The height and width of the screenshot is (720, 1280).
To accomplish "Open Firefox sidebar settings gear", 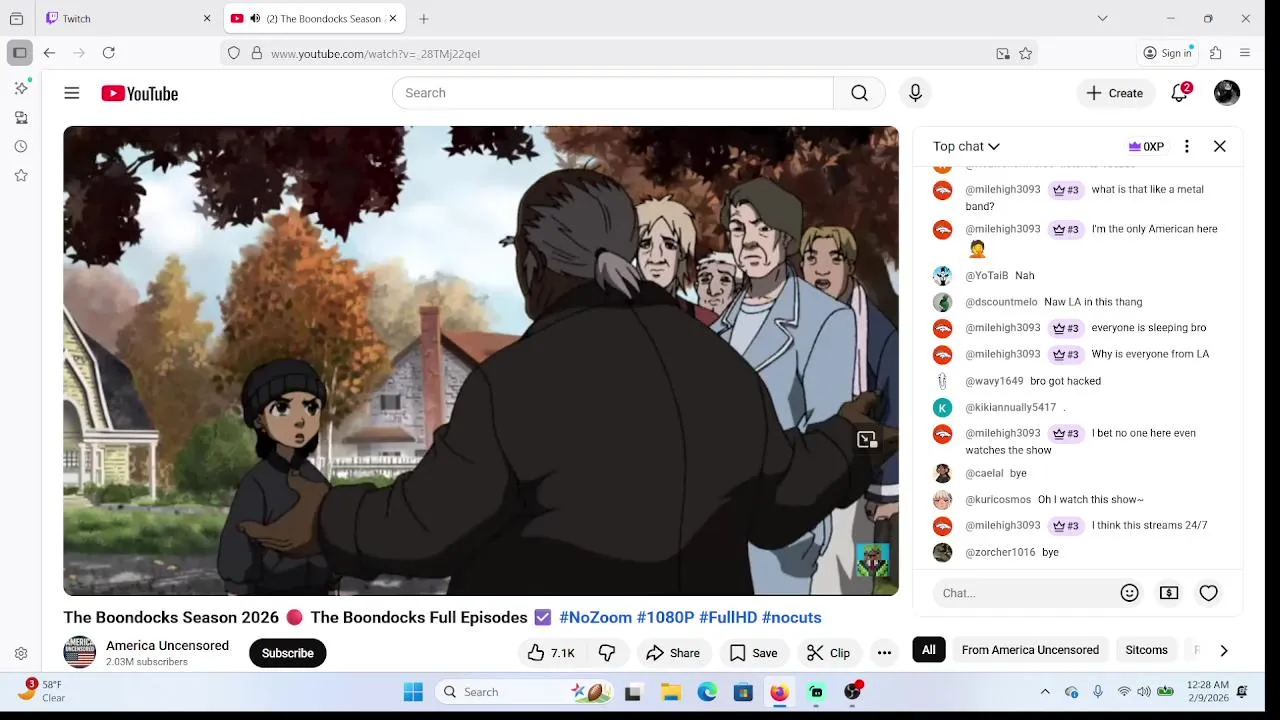I will coord(21,653).
